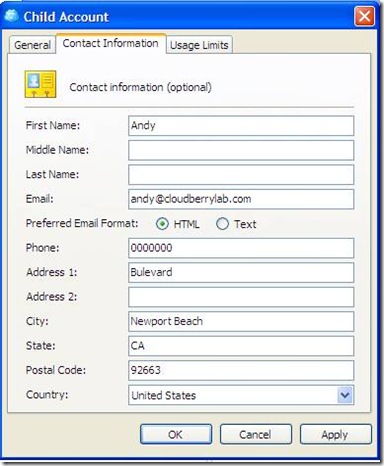
Task: Select Text email format
Action: pyautogui.click(x=222, y=224)
